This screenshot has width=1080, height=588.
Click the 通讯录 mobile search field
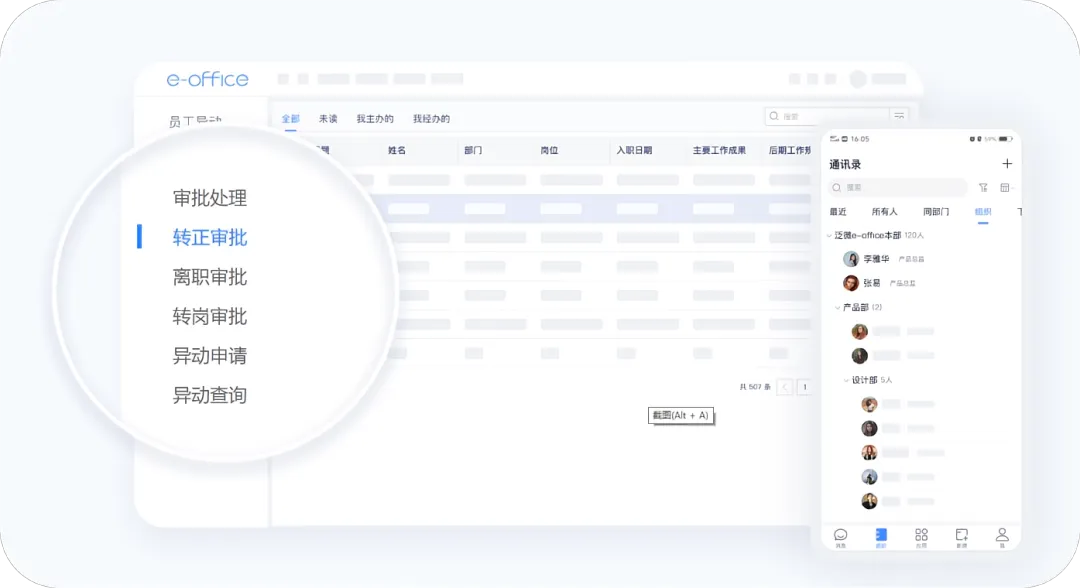click(897, 187)
